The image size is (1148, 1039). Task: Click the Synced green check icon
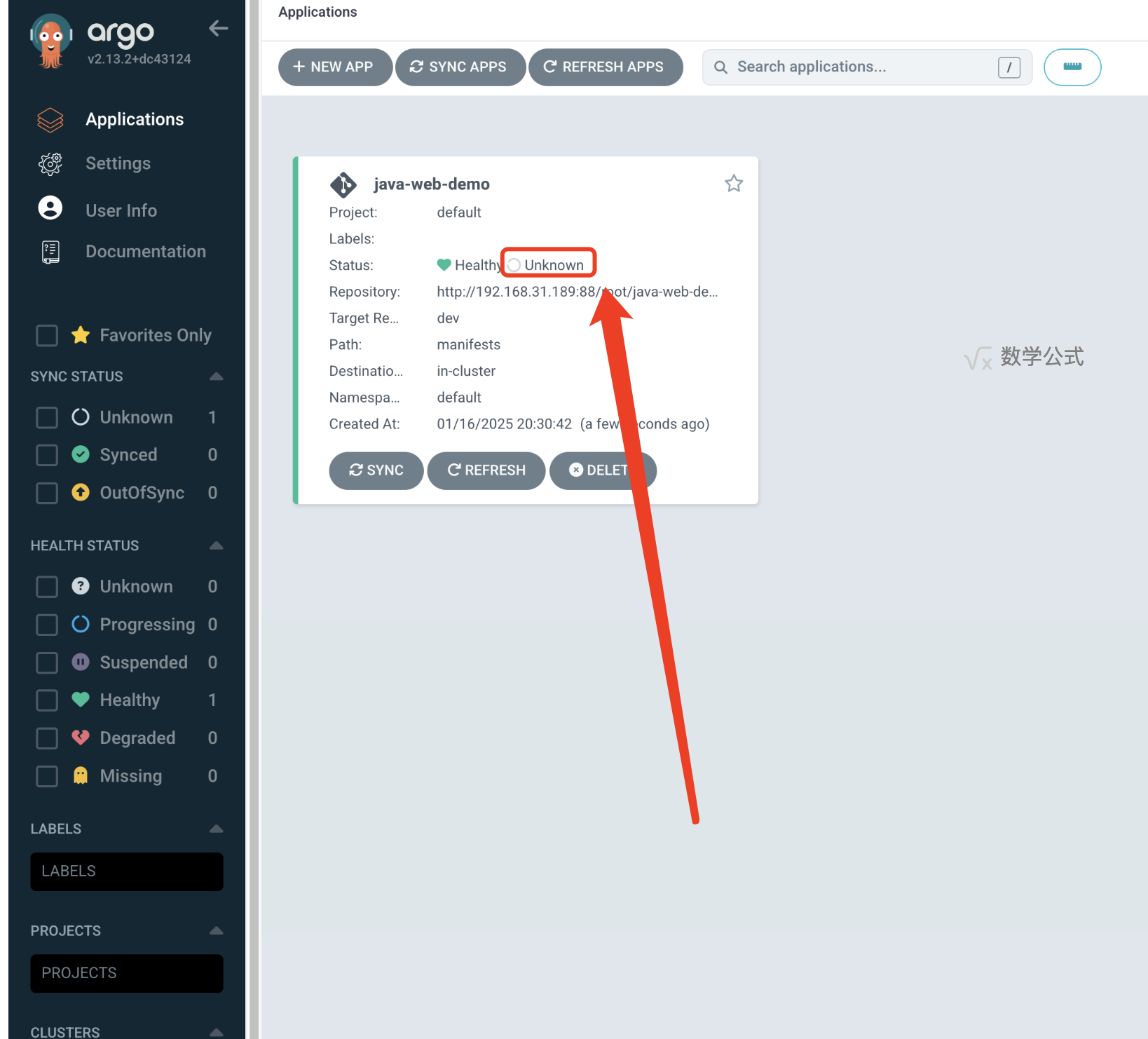[81, 454]
